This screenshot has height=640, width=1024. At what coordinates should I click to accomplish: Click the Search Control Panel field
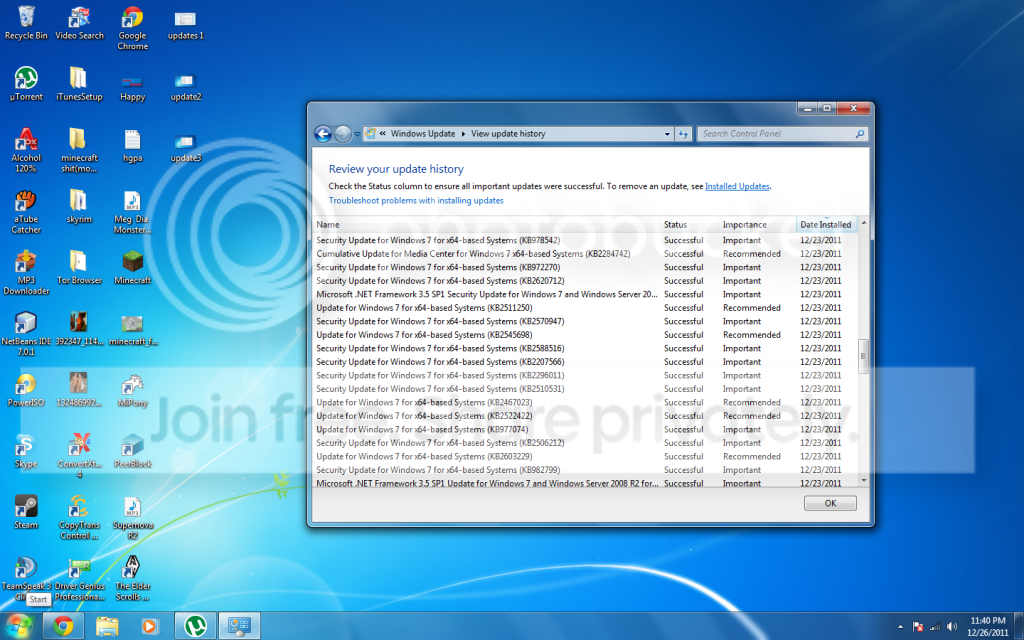pos(777,134)
